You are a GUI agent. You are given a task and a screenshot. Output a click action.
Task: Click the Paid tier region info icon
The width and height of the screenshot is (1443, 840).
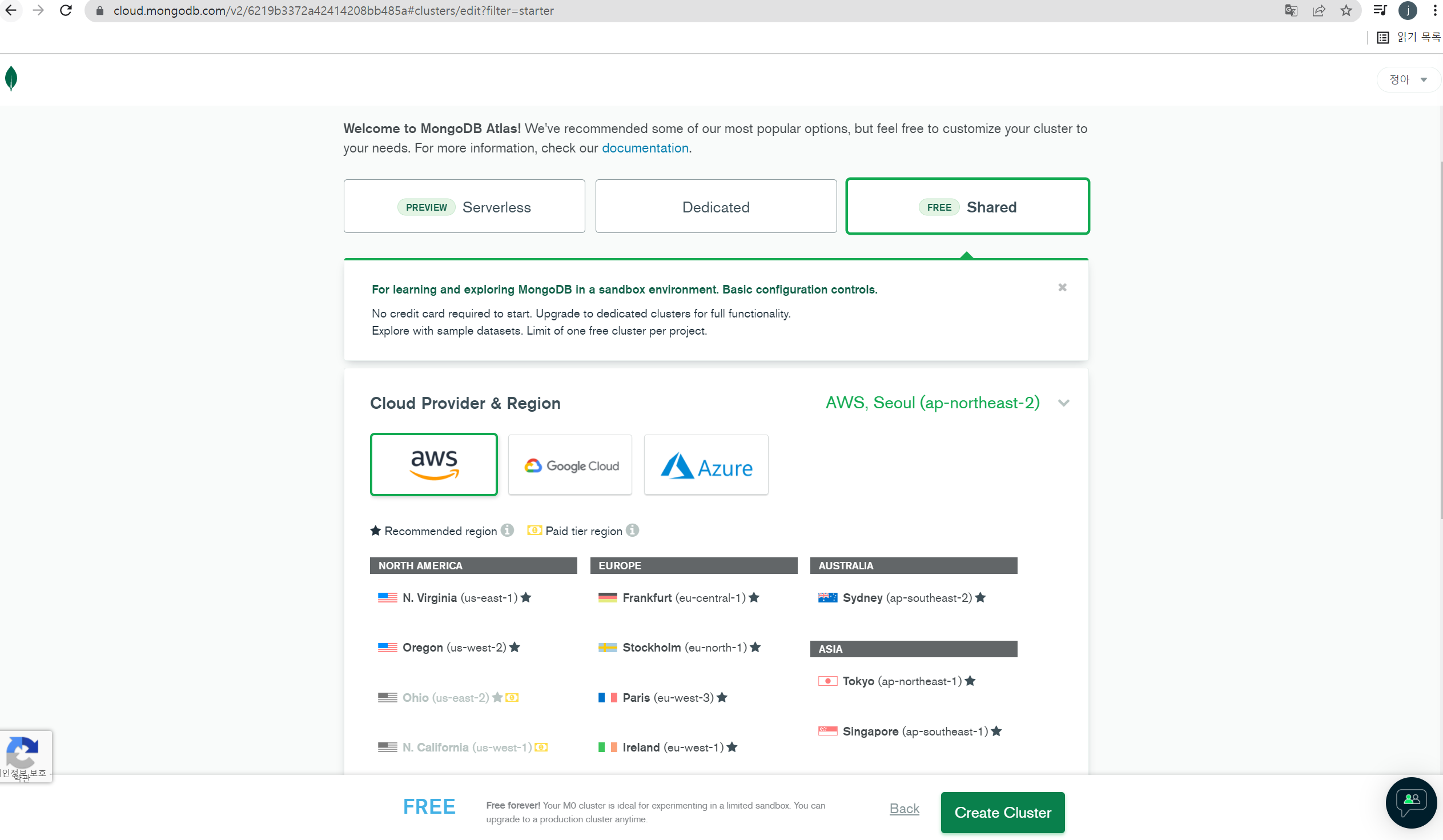coord(632,530)
